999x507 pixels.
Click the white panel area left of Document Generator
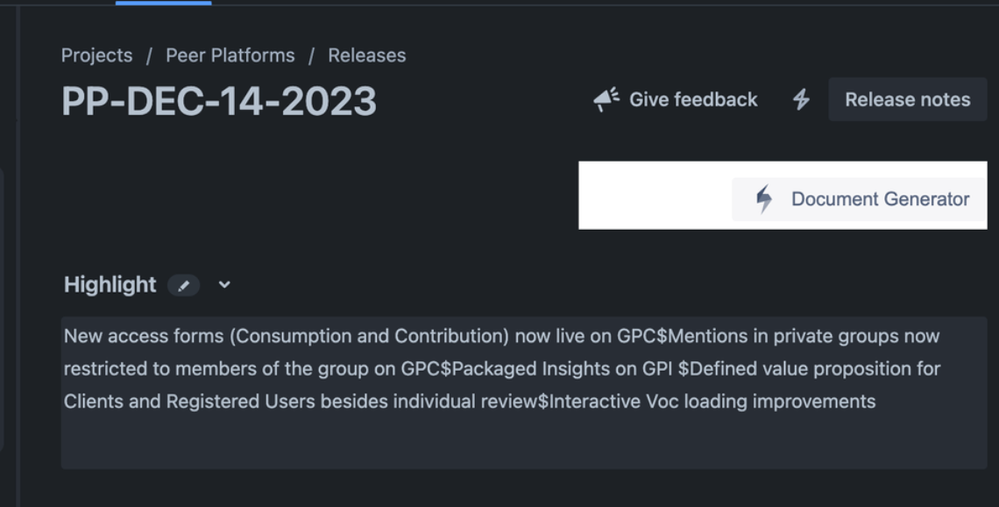655,196
